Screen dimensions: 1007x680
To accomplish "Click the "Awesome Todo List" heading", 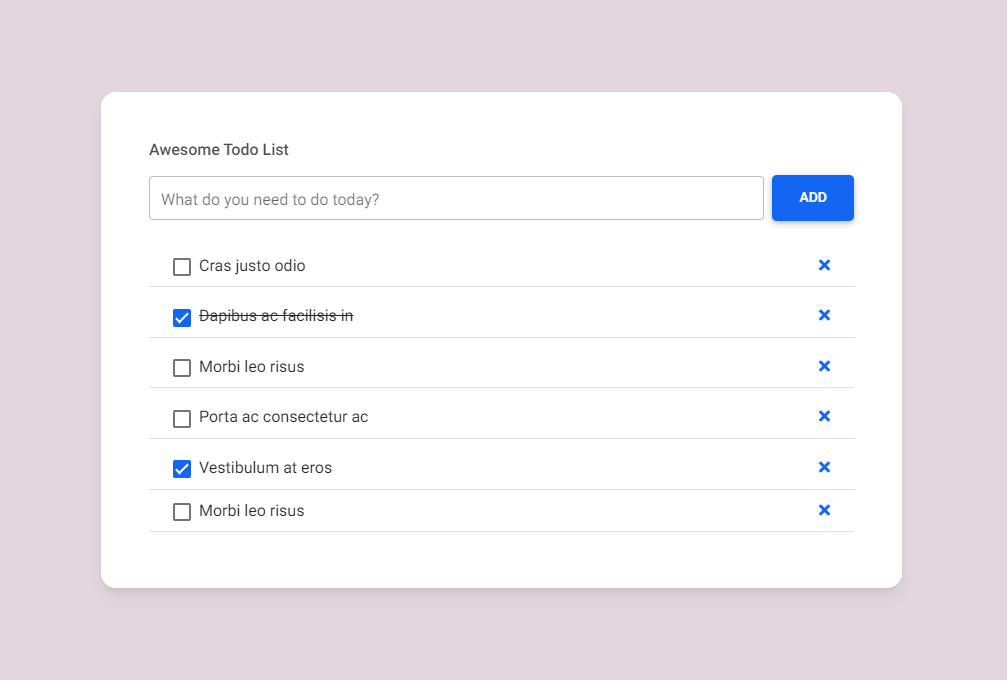I will point(218,149).
